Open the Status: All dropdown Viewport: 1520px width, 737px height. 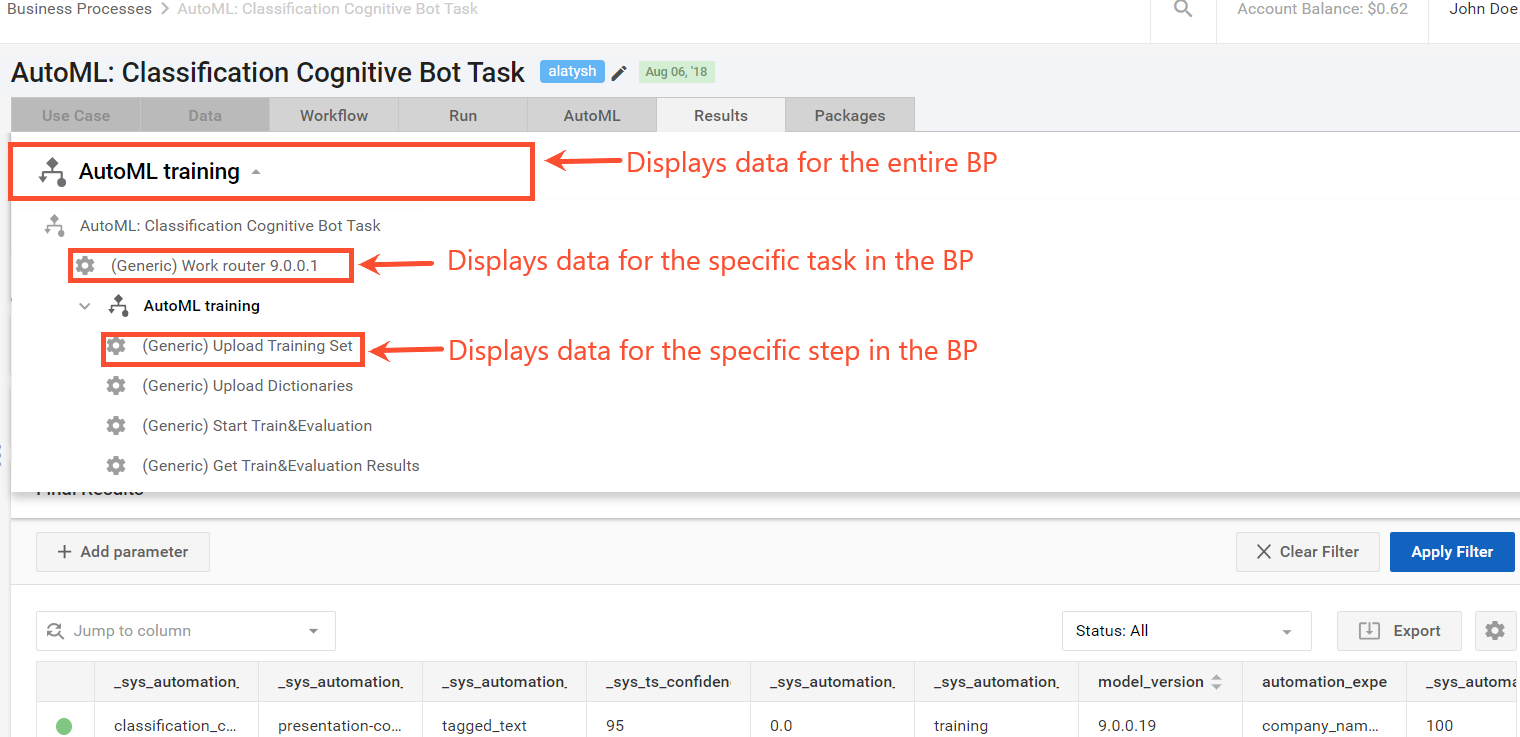coord(1186,631)
